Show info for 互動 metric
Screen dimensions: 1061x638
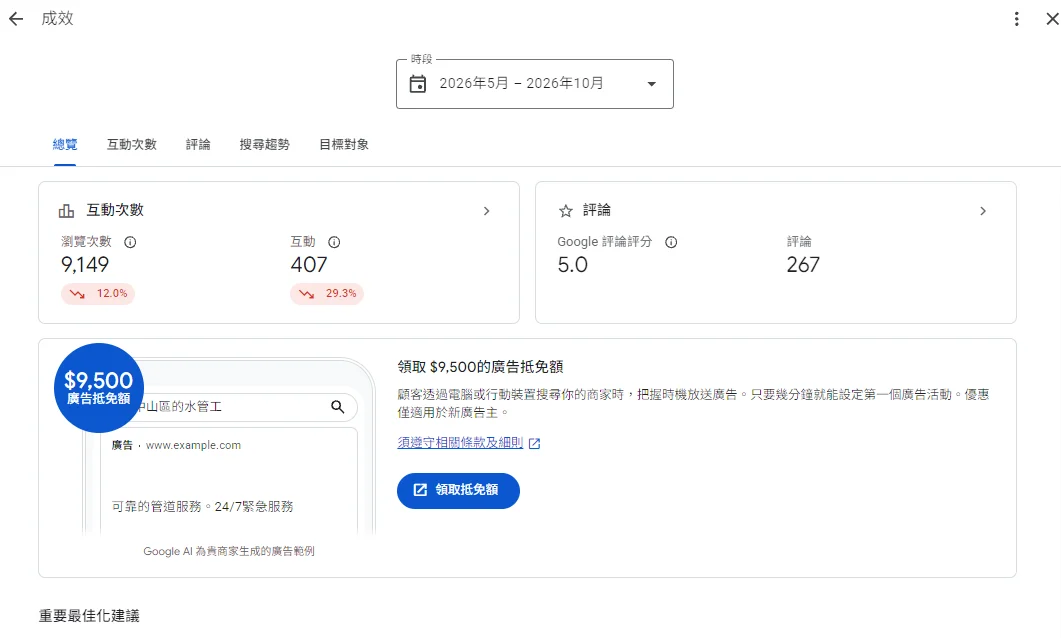pos(334,242)
